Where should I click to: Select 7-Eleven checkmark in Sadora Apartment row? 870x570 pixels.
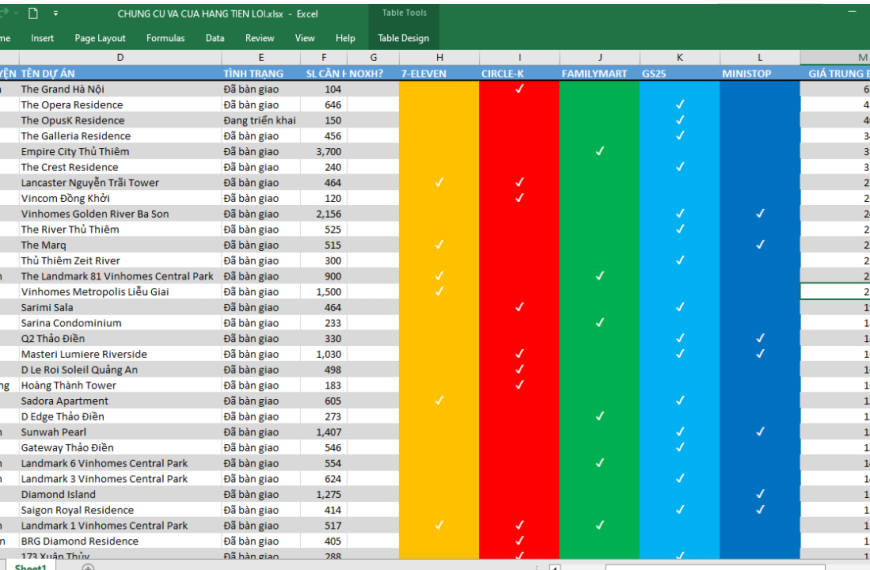click(x=439, y=400)
